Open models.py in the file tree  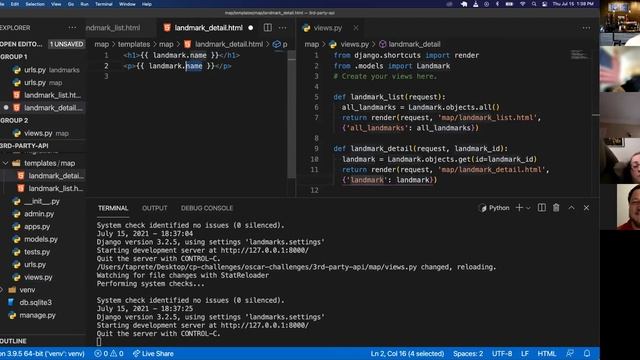click(x=43, y=239)
